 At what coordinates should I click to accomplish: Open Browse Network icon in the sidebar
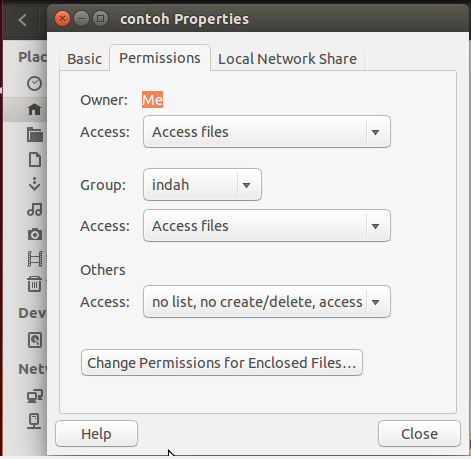[x=35, y=396]
